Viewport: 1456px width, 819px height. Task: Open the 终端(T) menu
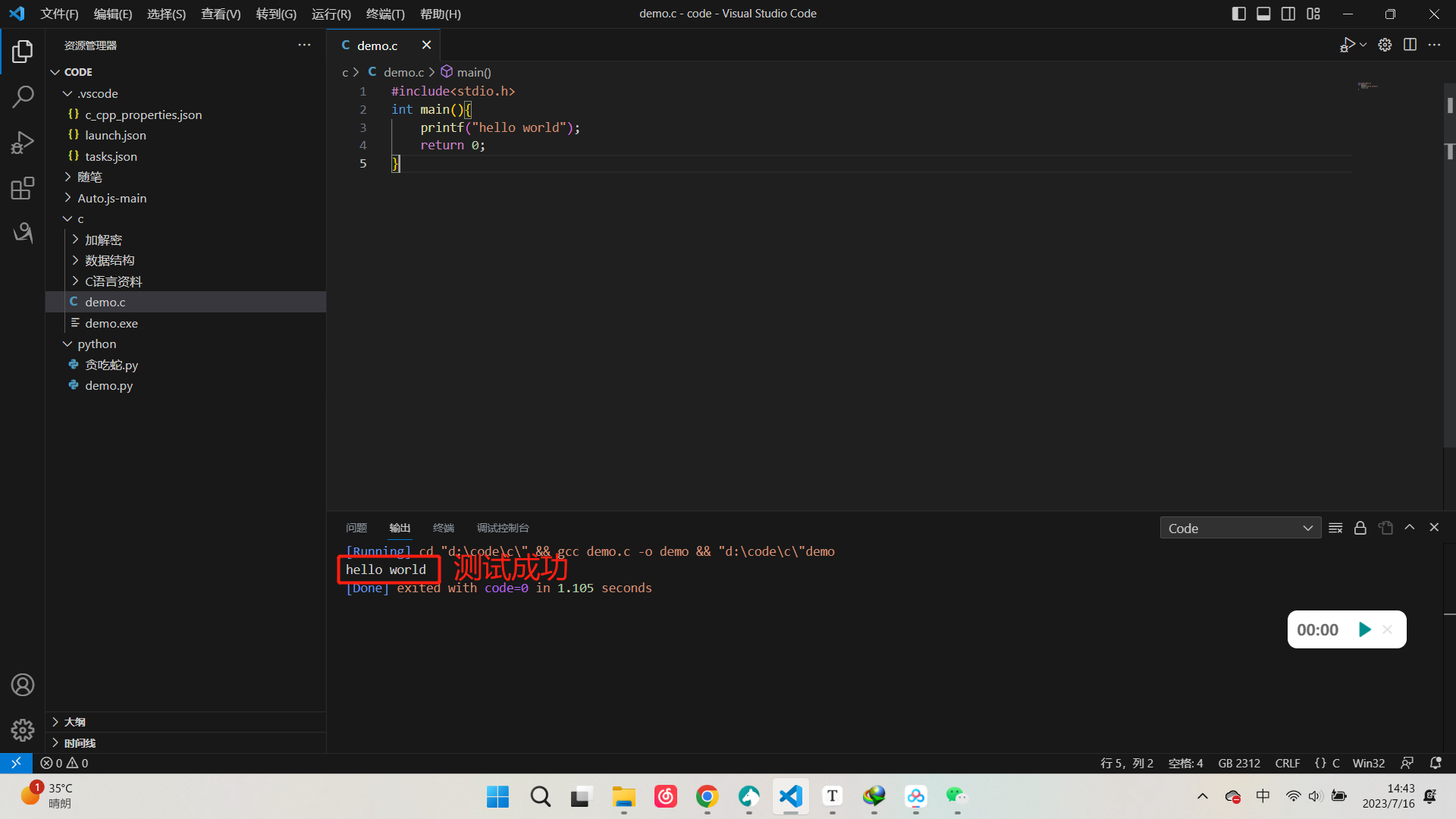[385, 14]
